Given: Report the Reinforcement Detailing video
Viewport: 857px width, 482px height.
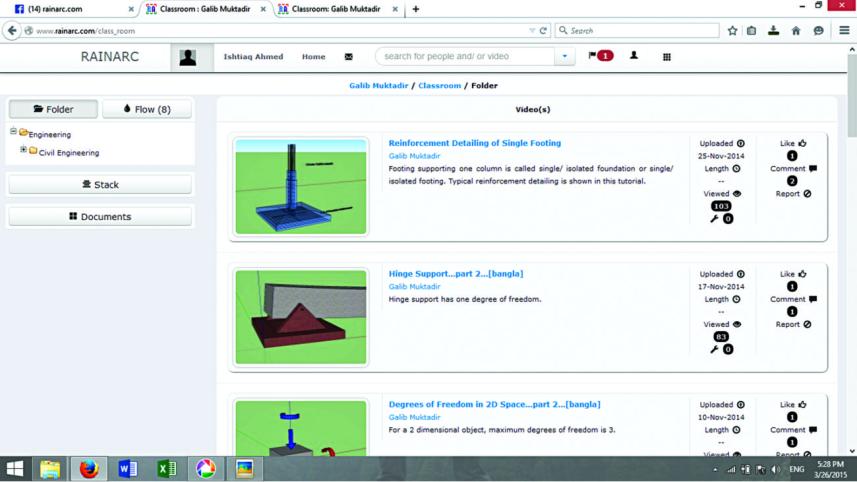Looking at the screenshot, I should pyautogui.click(x=806, y=194).
